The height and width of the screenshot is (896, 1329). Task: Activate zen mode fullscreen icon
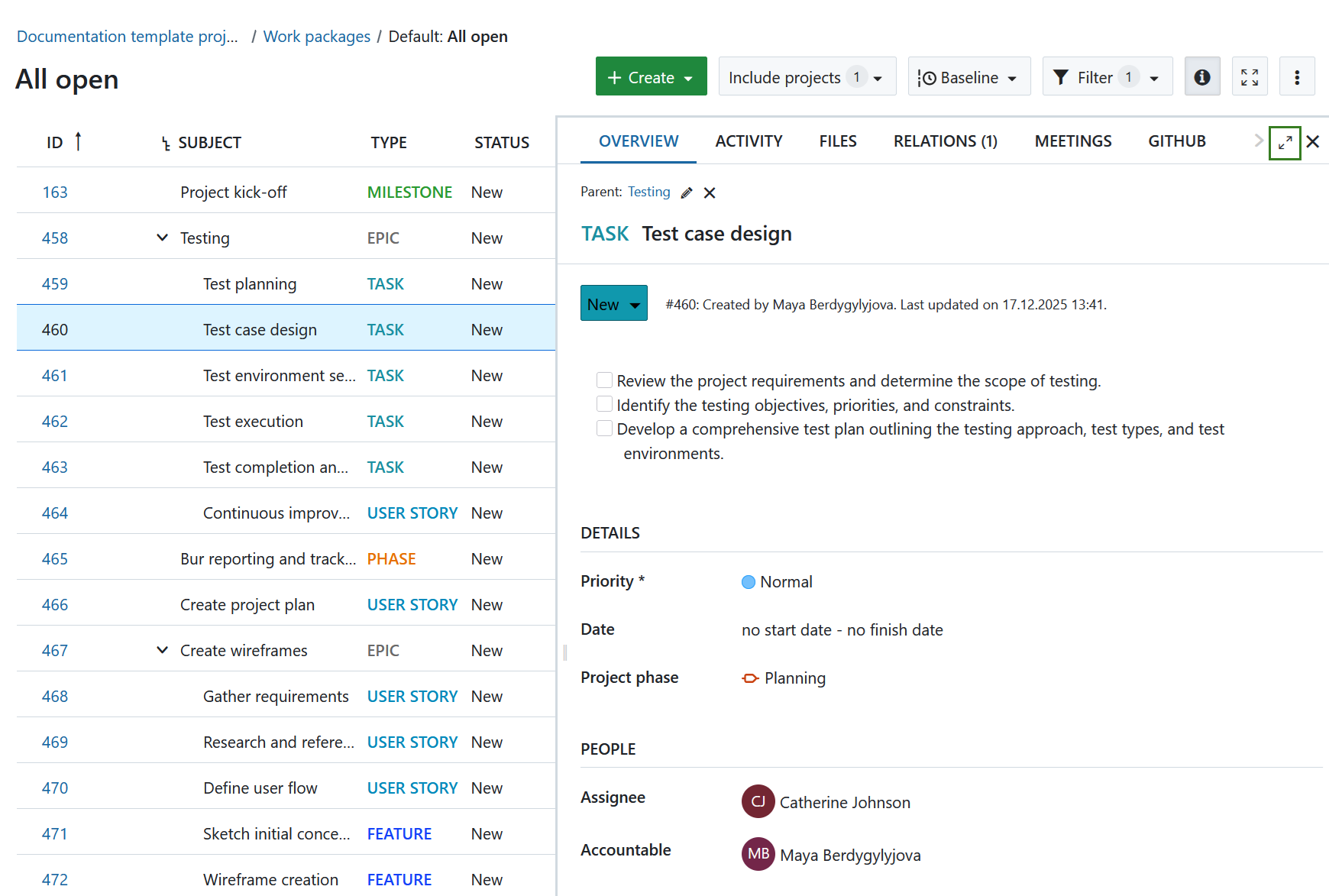(x=1249, y=77)
